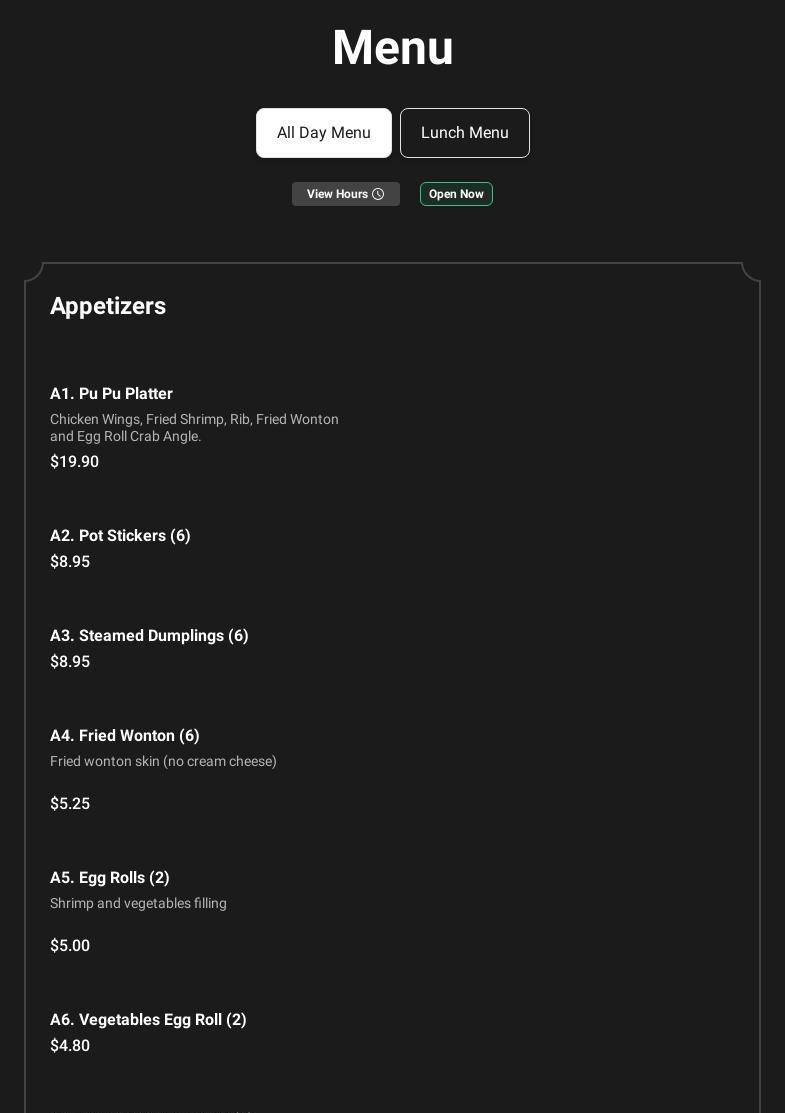Click the 'no cream cheese' wonton description

(x=163, y=761)
